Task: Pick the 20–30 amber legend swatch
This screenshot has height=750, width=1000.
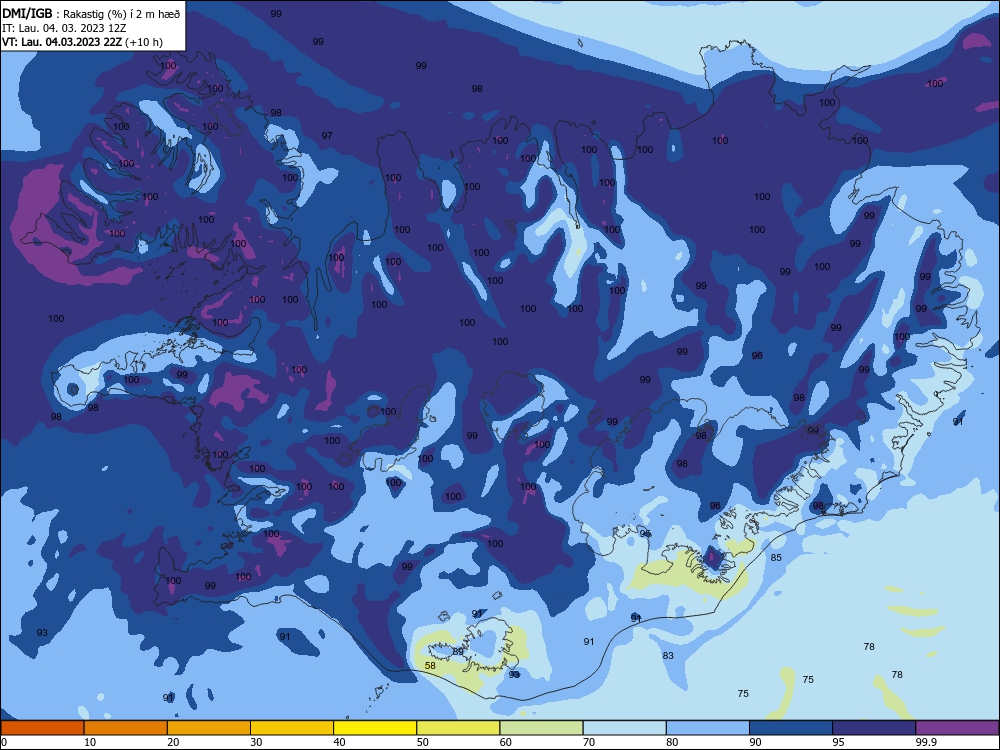Action: [x=209, y=728]
